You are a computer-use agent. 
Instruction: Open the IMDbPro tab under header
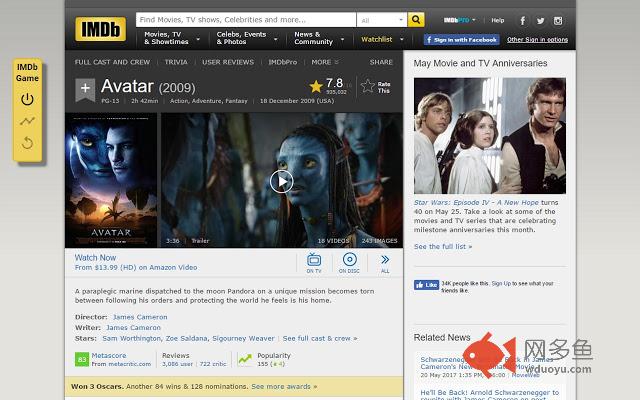tap(282, 62)
